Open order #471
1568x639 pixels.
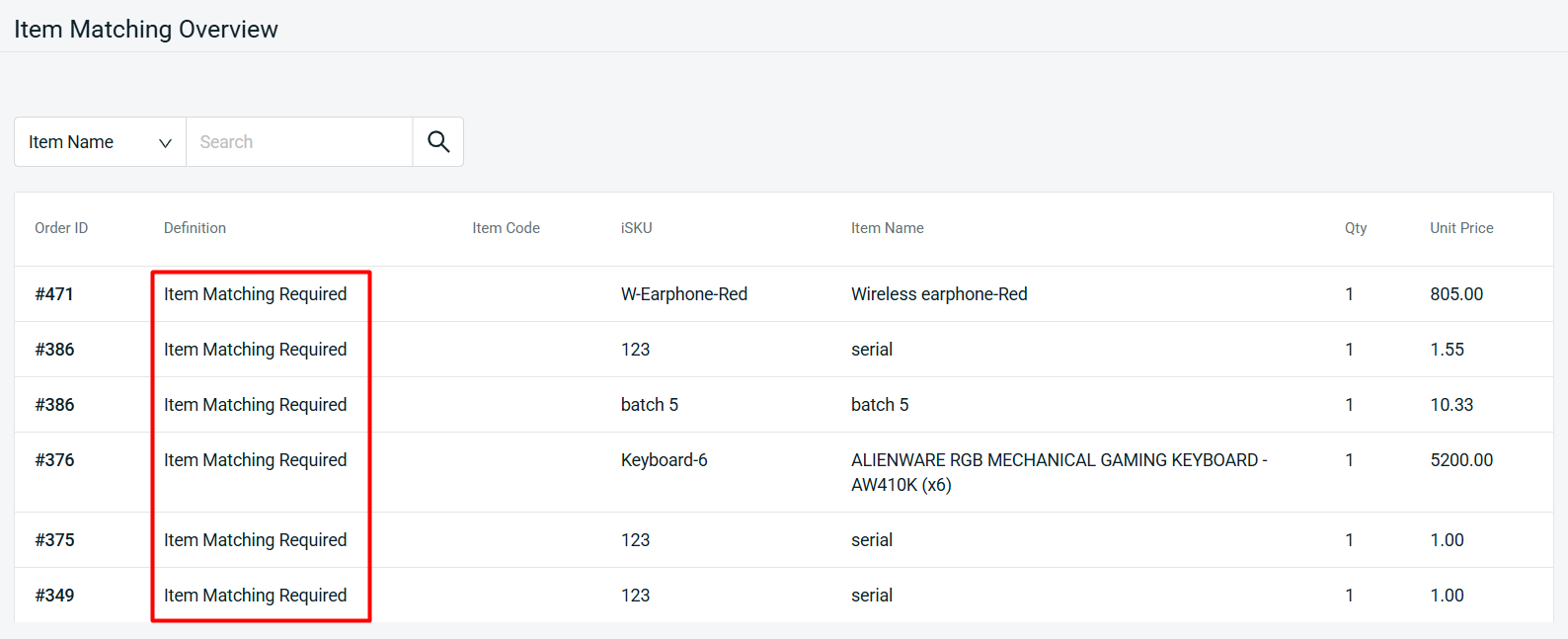click(x=54, y=294)
